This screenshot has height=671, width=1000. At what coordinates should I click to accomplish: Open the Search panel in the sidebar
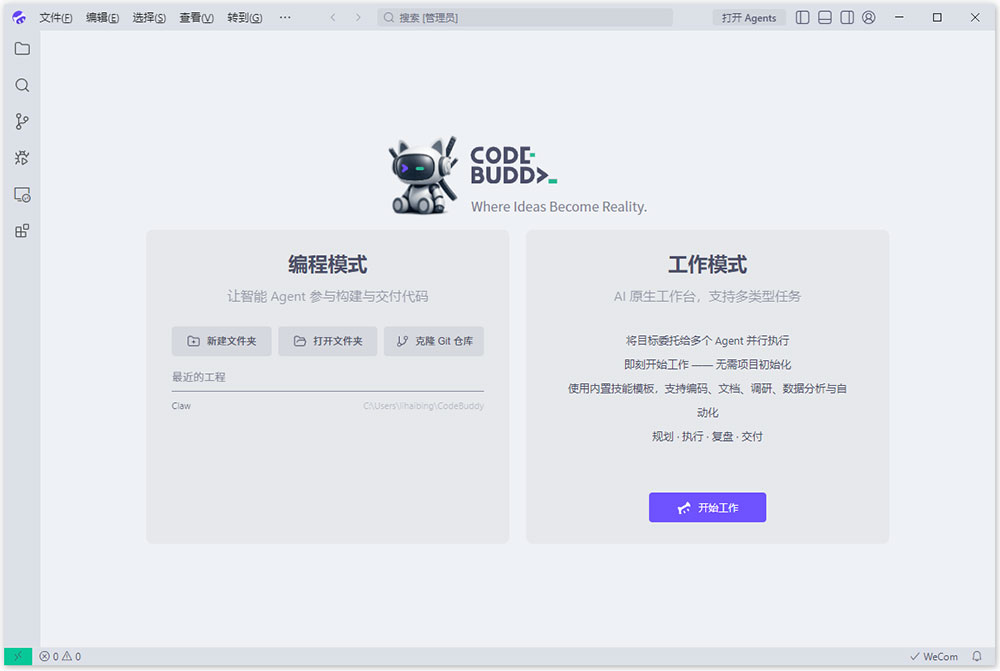tap(21, 85)
